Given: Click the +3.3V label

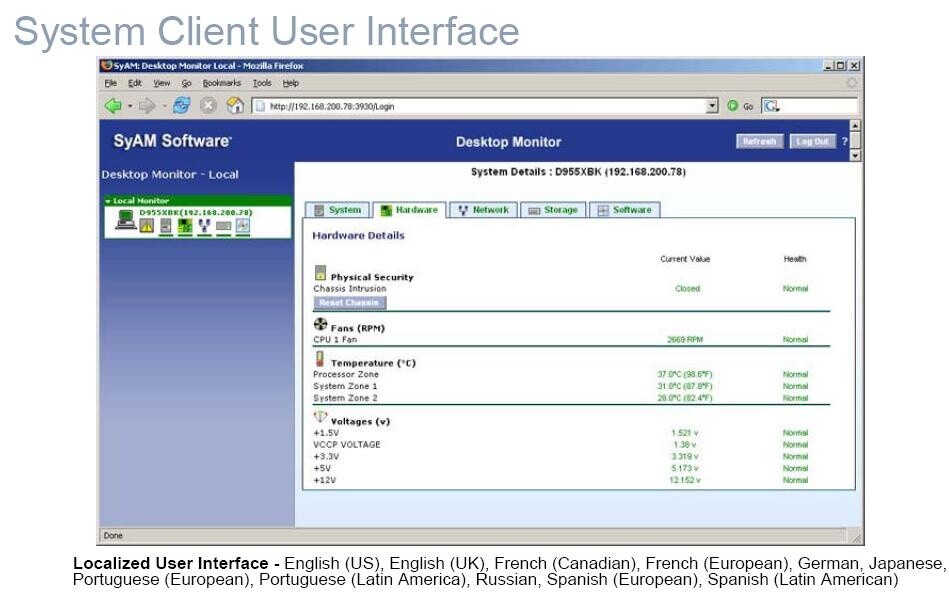Looking at the screenshot, I should click(x=326, y=456).
